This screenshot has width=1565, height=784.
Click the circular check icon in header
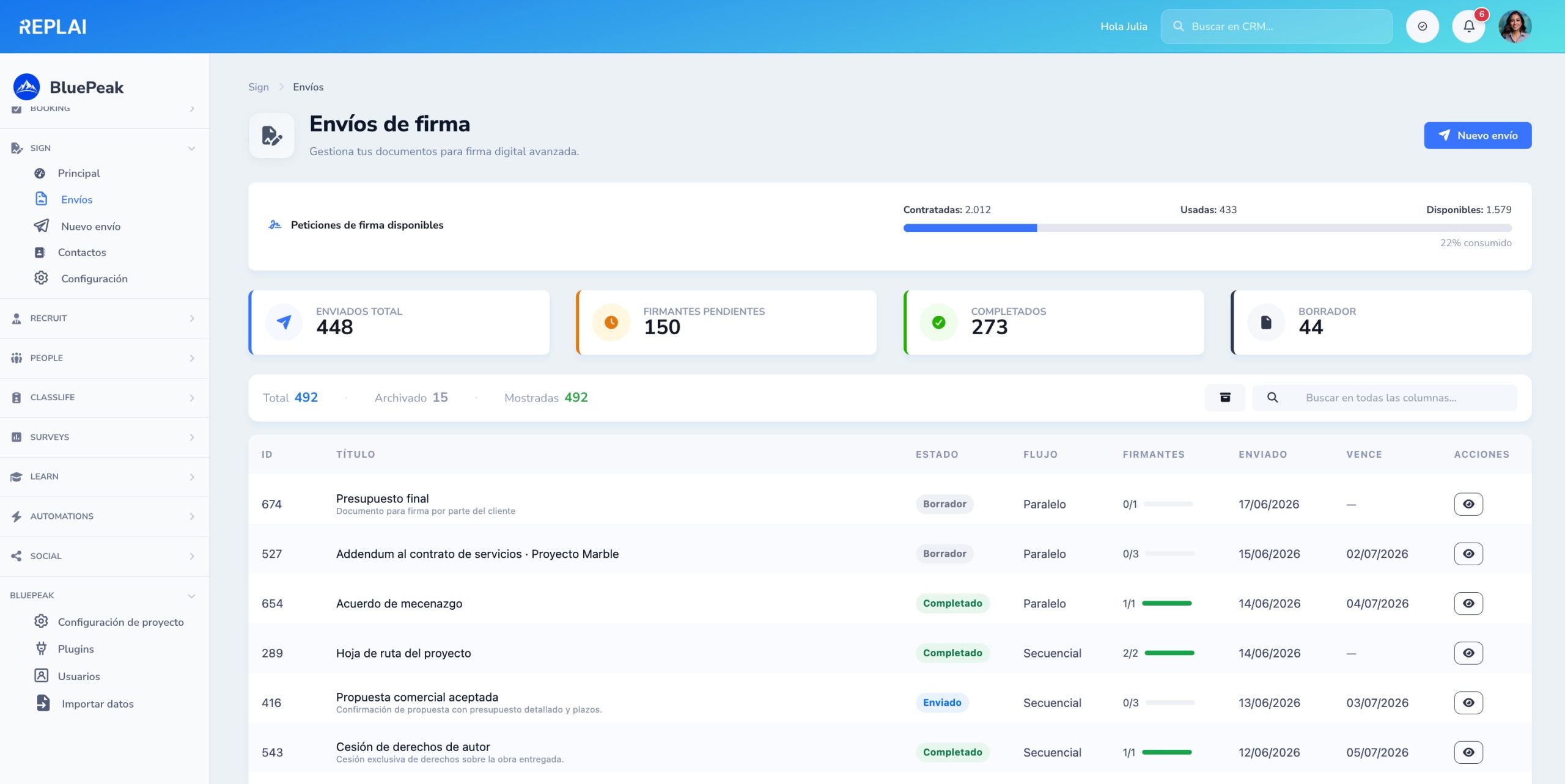click(1422, 26)
